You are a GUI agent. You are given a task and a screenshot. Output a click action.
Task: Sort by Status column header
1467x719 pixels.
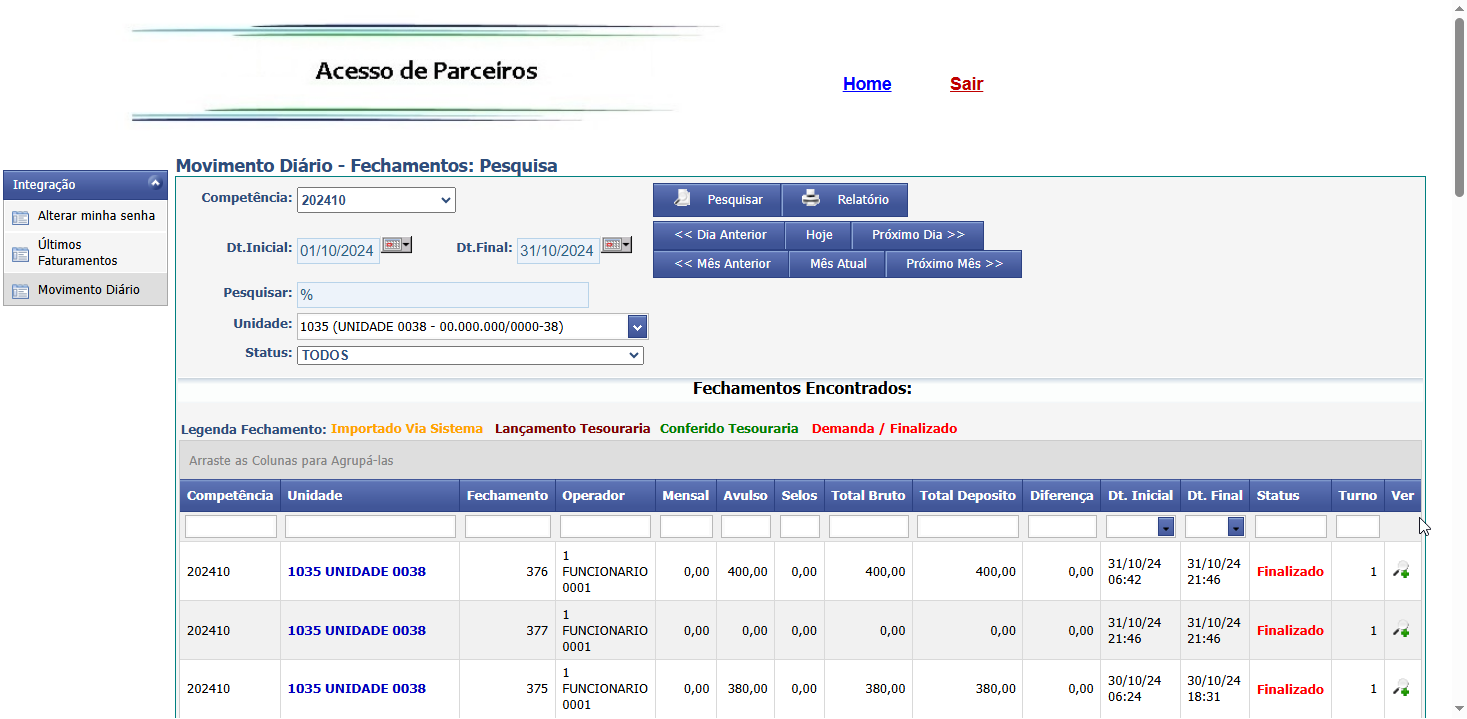pyautogui.click(x=1290, y=496)
